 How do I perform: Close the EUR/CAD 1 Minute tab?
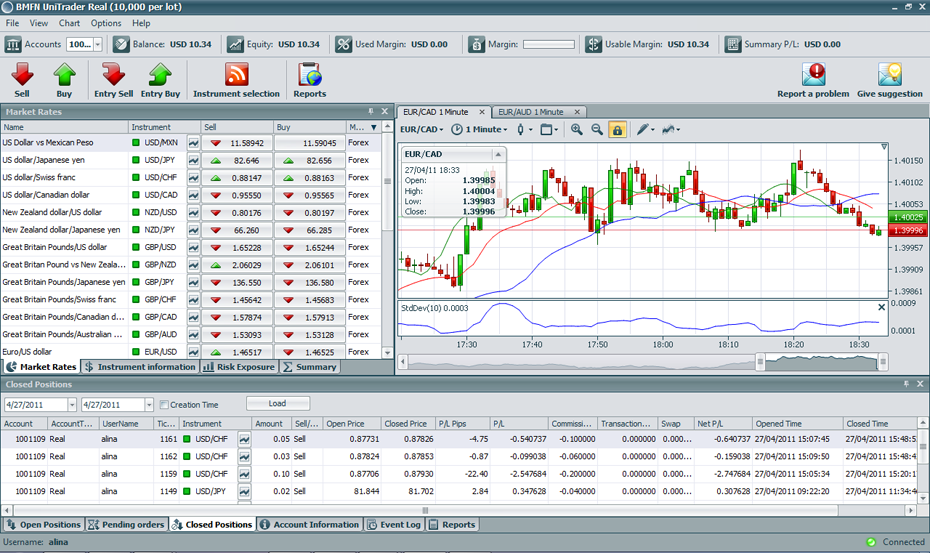482,112
